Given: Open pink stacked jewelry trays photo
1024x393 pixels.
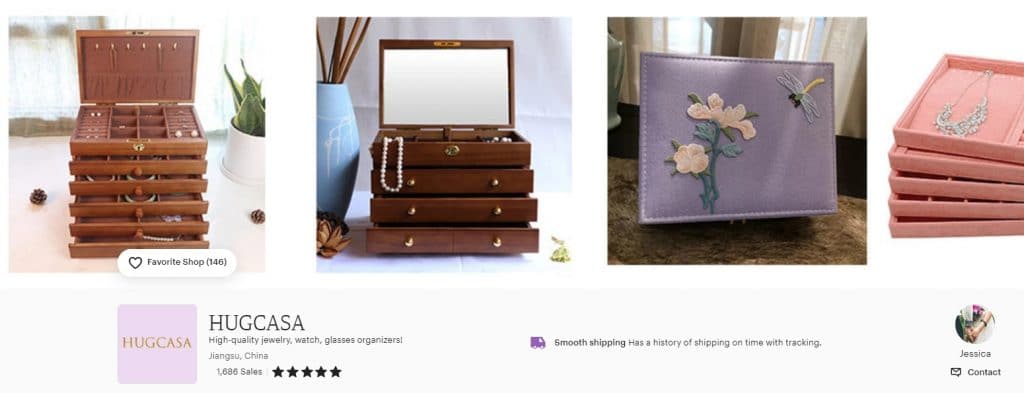Looking at the screenshot, I should 957,144.
